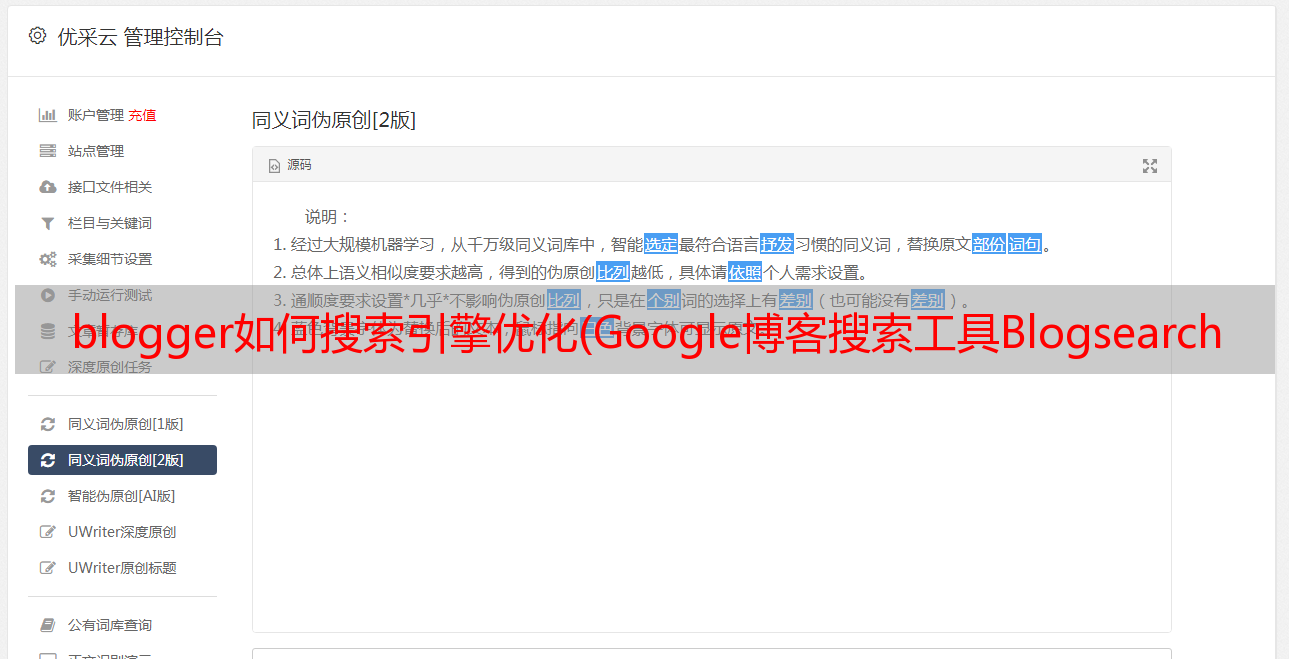Viewport: 1289px width, 659px height.
Task: Click the red 充值 recharge link
Action: coord(142,115)
